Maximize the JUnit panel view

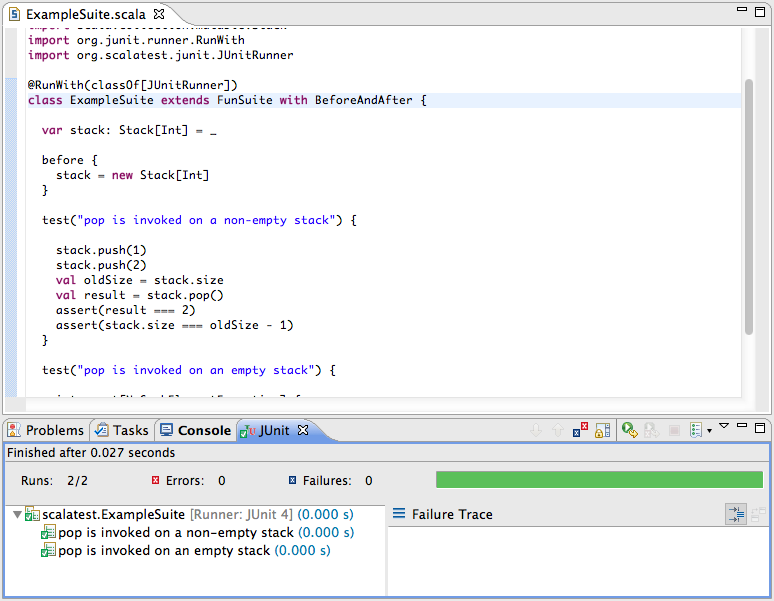pyautogui.click(x=761, y=427)
